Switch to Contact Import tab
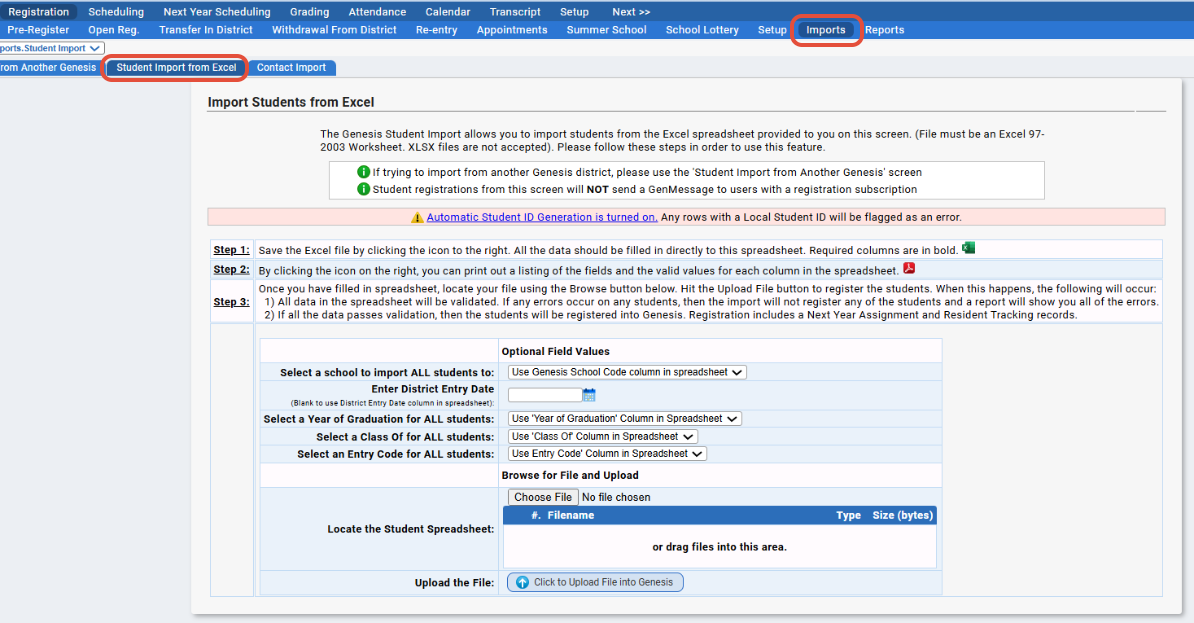 pyautogui.click(x=292, y=67)
